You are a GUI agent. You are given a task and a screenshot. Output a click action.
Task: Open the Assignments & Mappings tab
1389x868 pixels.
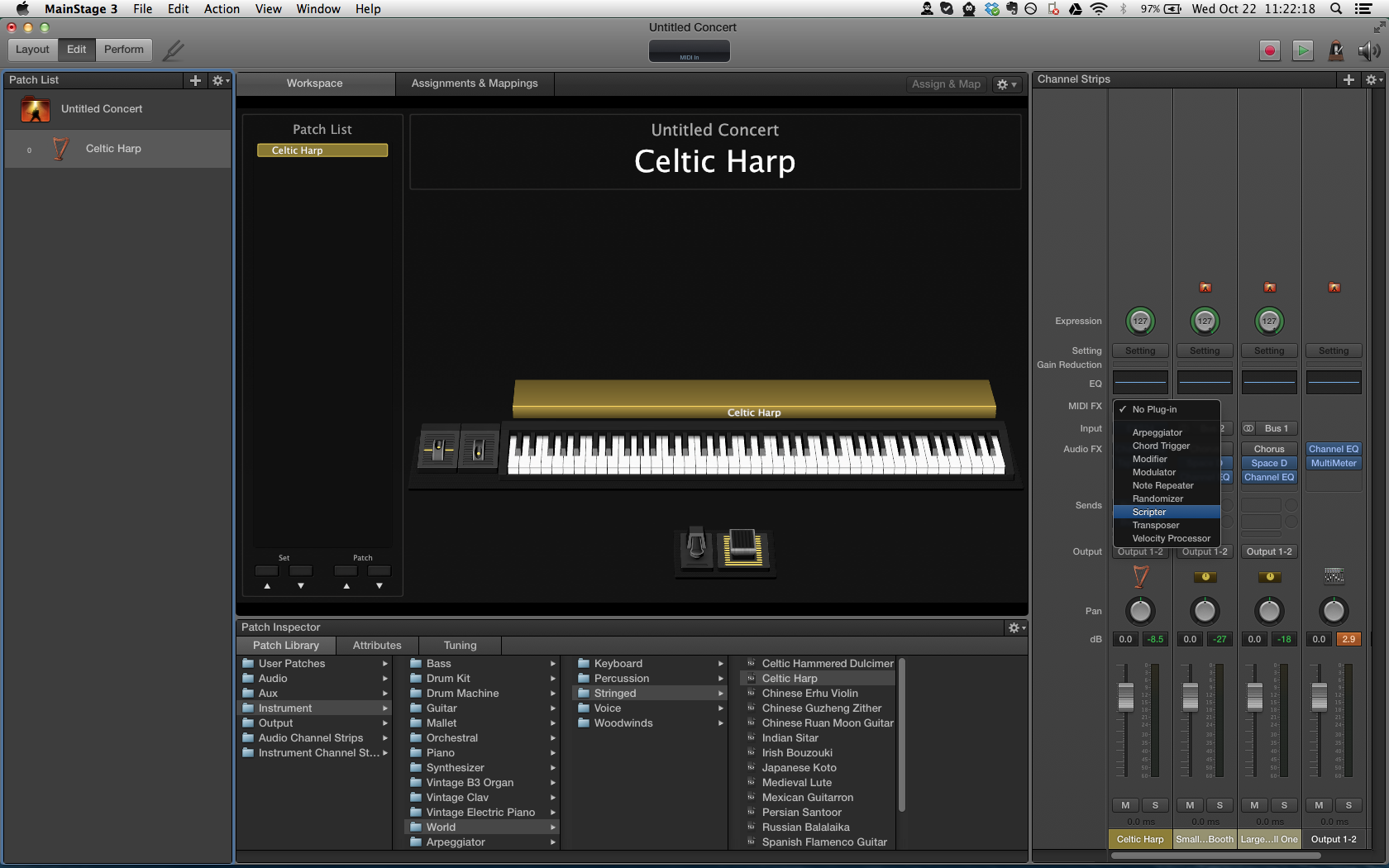(x=475, y=83)
